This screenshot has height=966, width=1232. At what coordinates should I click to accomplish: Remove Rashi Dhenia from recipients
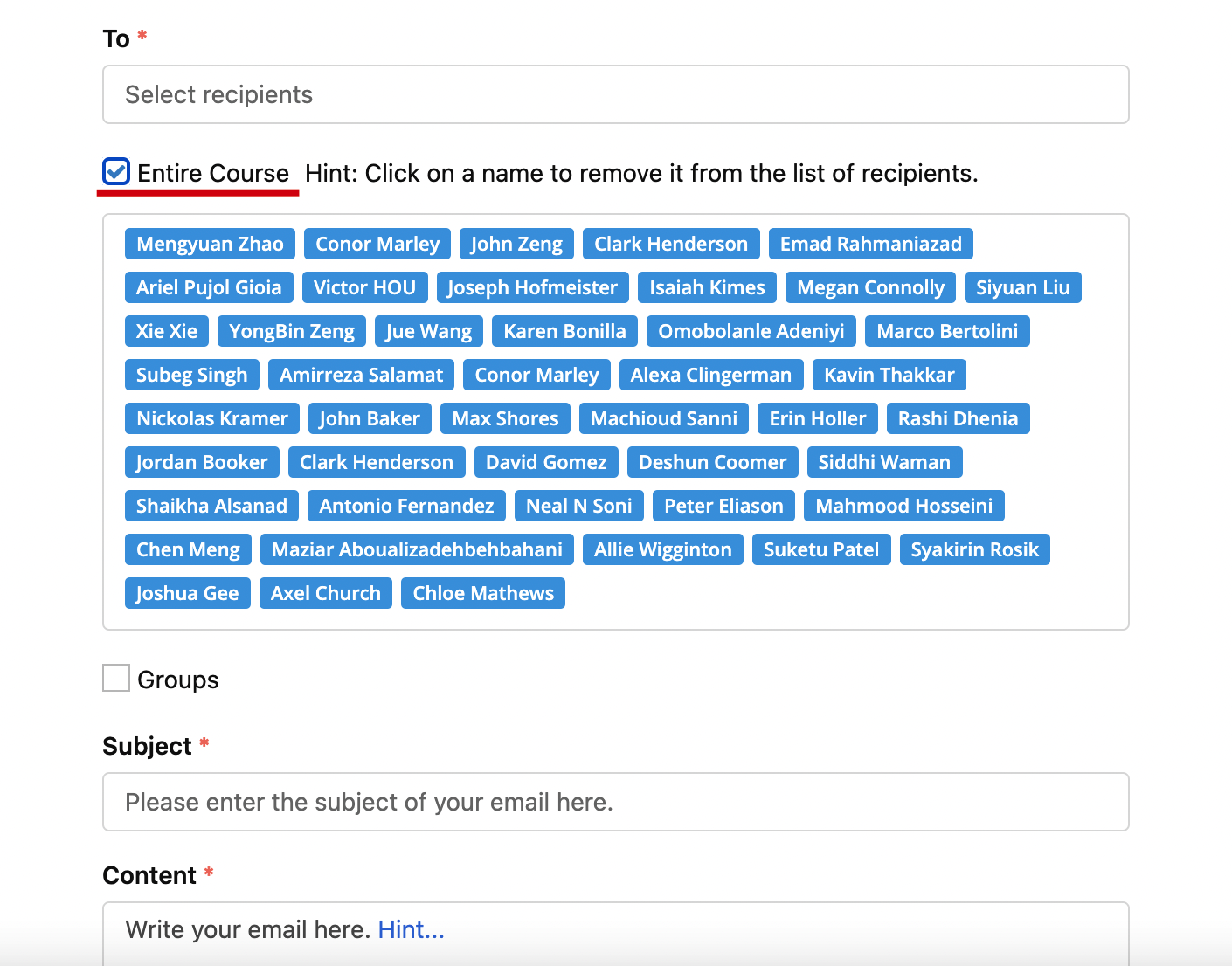[959, 418]
